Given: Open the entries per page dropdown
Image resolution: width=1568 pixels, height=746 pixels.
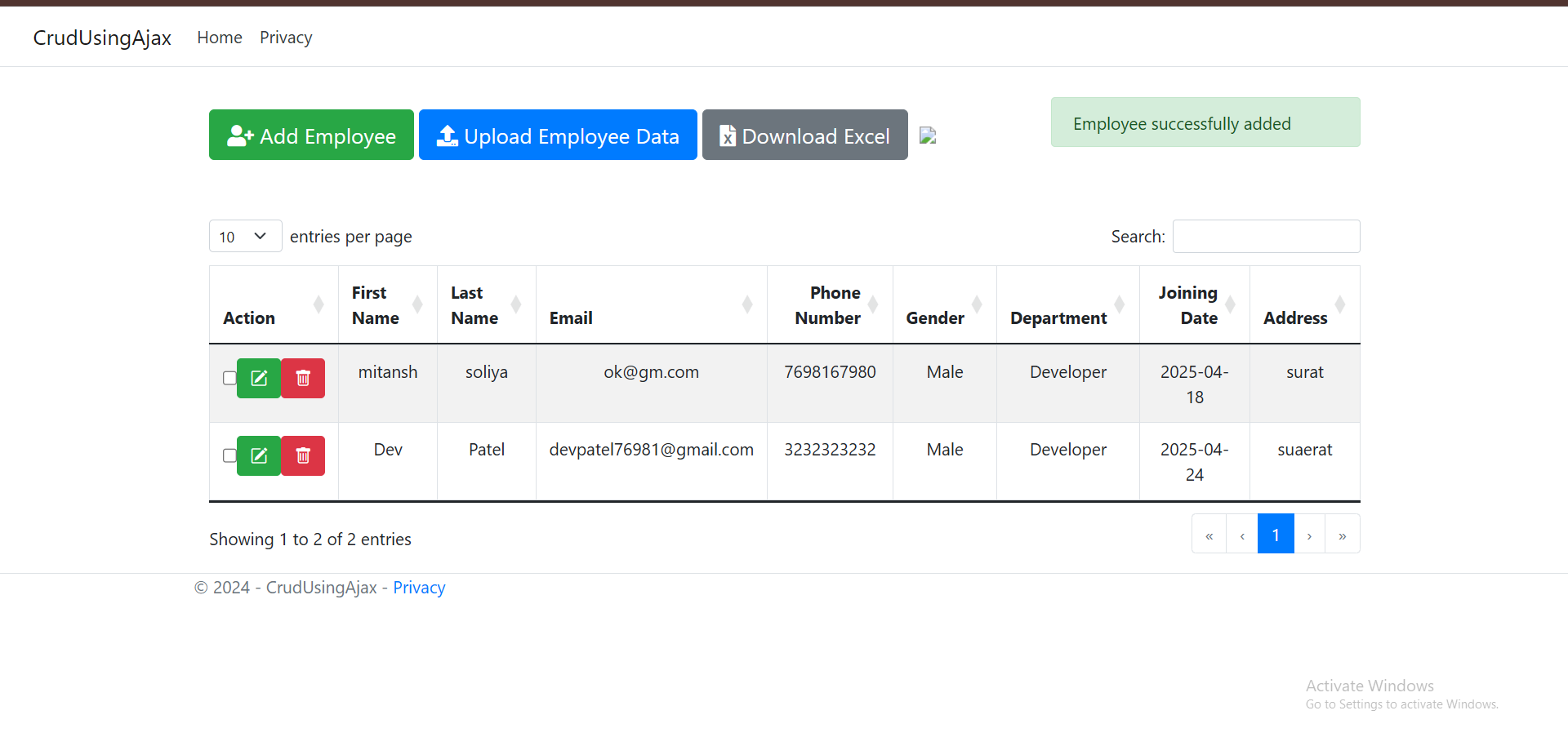Looking at the screenshot, I should tap(245, 237).
